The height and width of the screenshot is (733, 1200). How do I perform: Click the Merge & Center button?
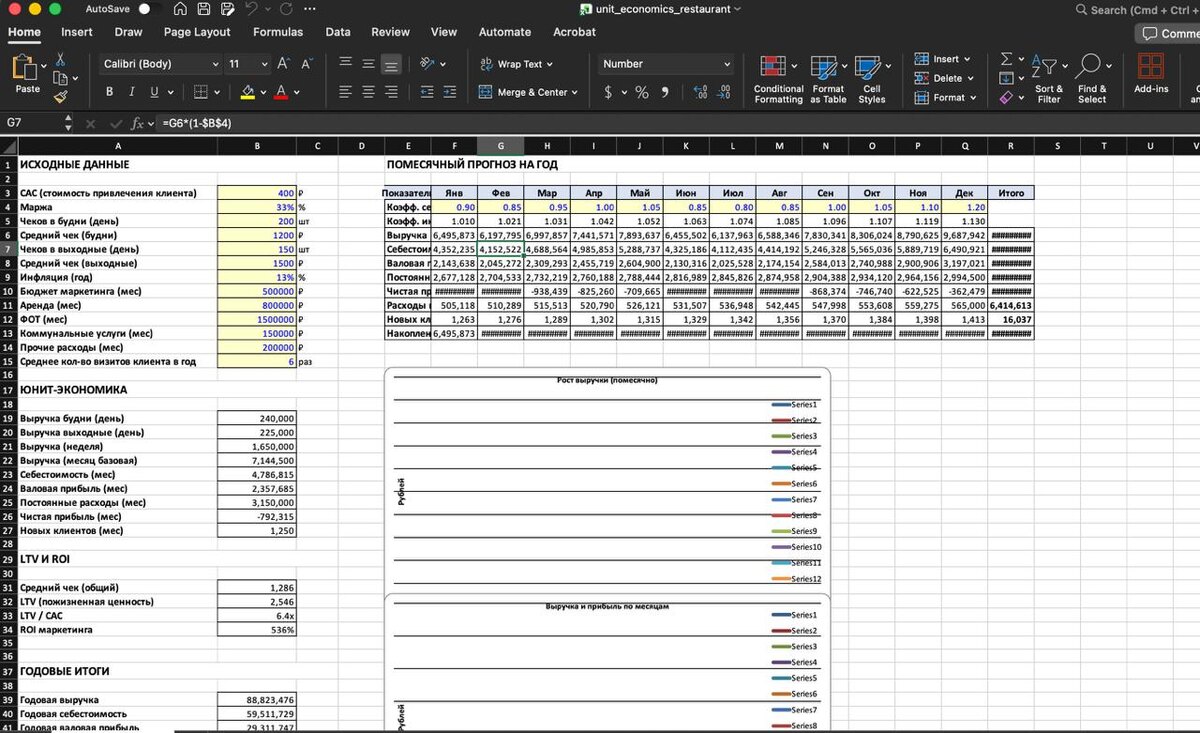[x=522, y=92]
